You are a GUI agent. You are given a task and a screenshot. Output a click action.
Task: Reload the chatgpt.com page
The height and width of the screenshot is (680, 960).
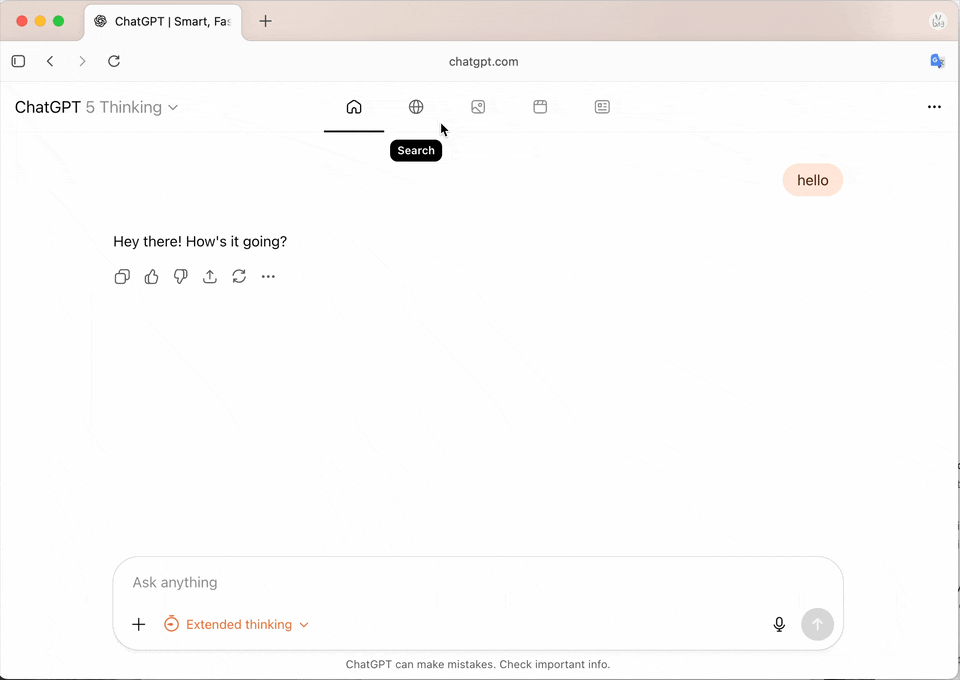(x=114, y=61)
